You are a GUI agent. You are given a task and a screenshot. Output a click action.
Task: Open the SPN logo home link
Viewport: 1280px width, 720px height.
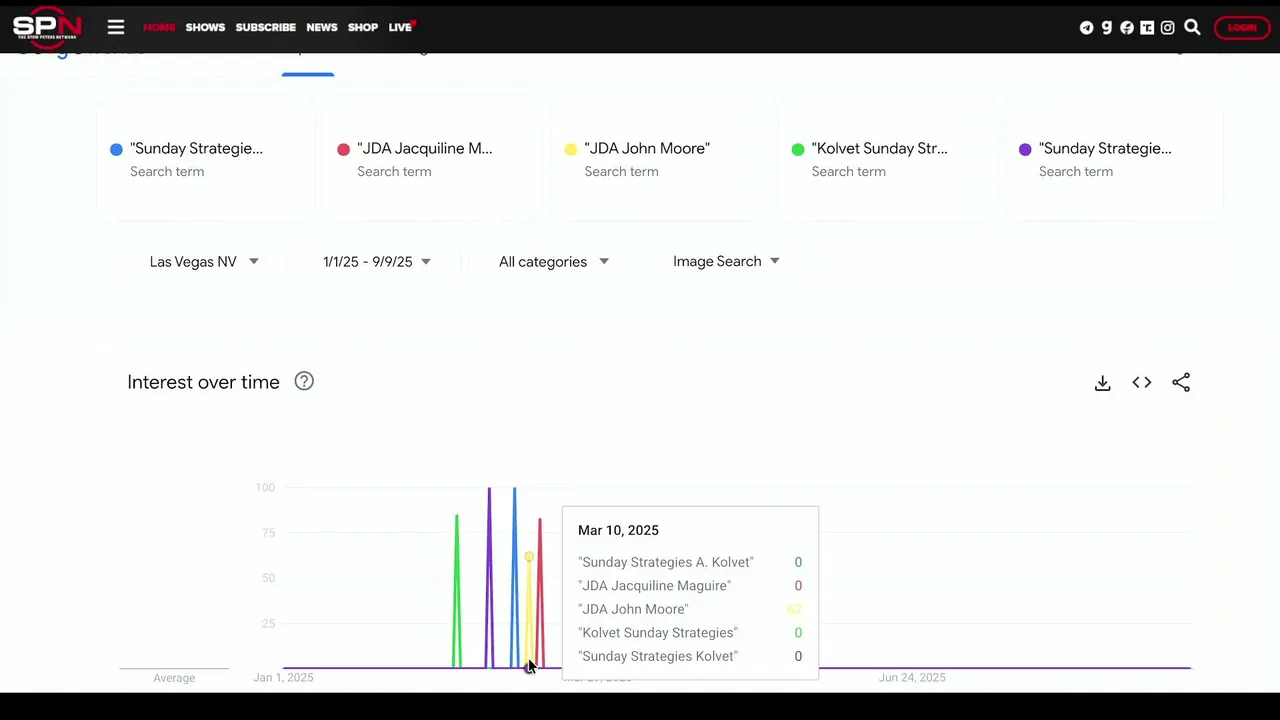point(46,27)
